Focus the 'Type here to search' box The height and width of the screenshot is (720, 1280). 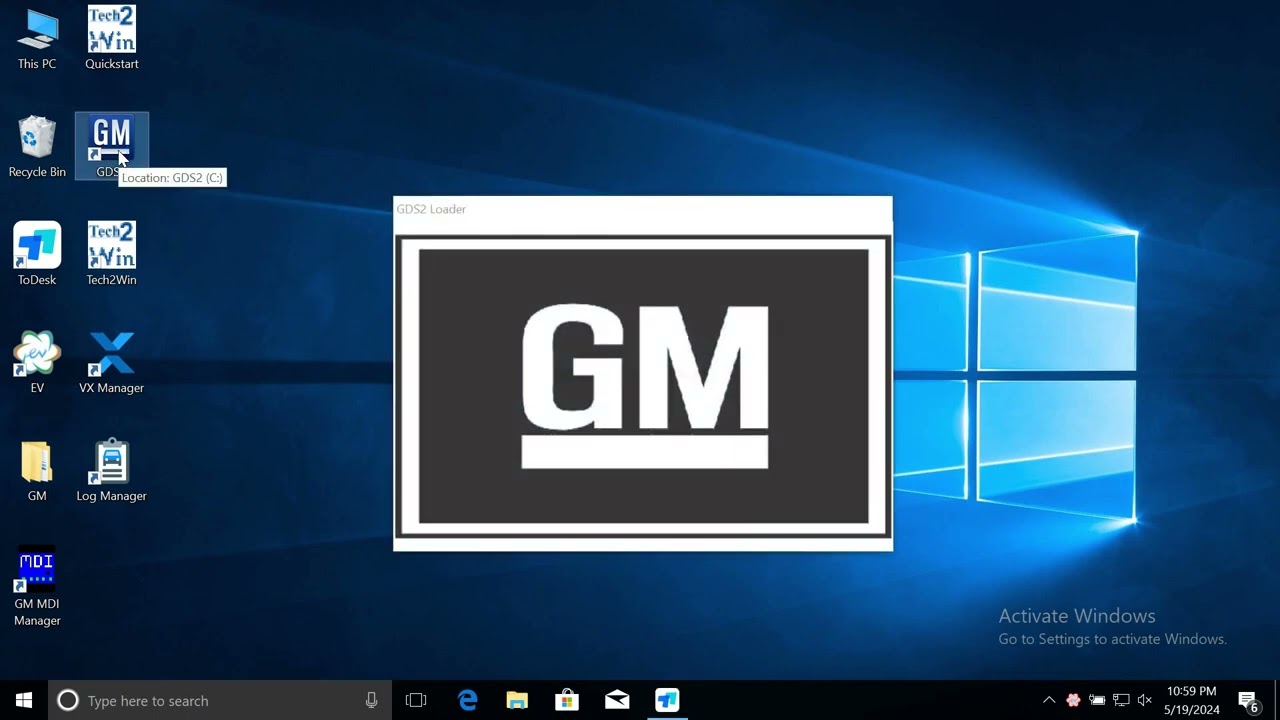[219, 700]
